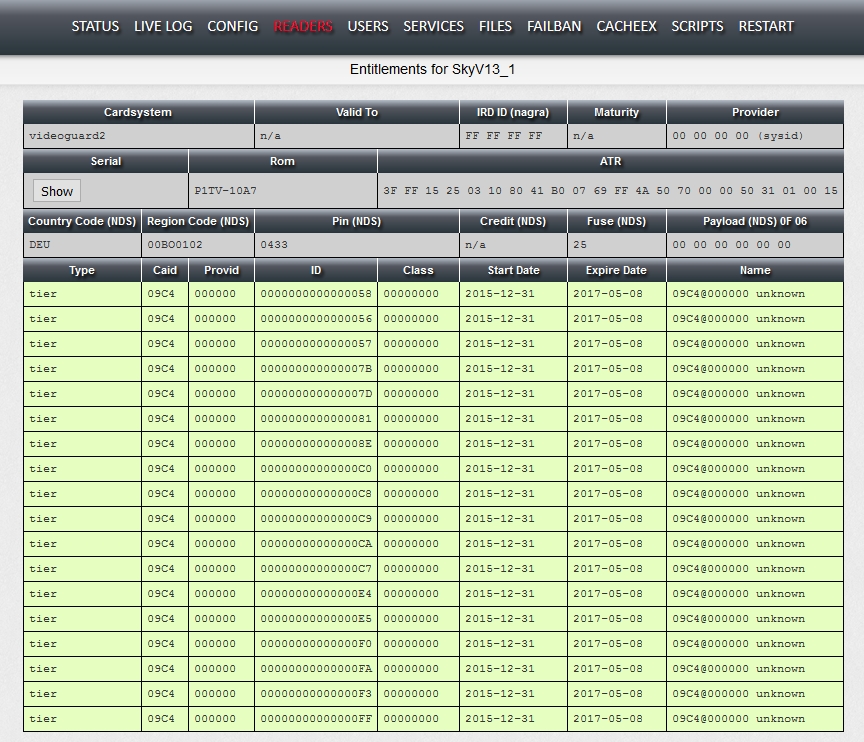Image resolution: width=864 pixels, height=742 pixels.
Task: Go to the FAILBAN page
Action: 554,26
